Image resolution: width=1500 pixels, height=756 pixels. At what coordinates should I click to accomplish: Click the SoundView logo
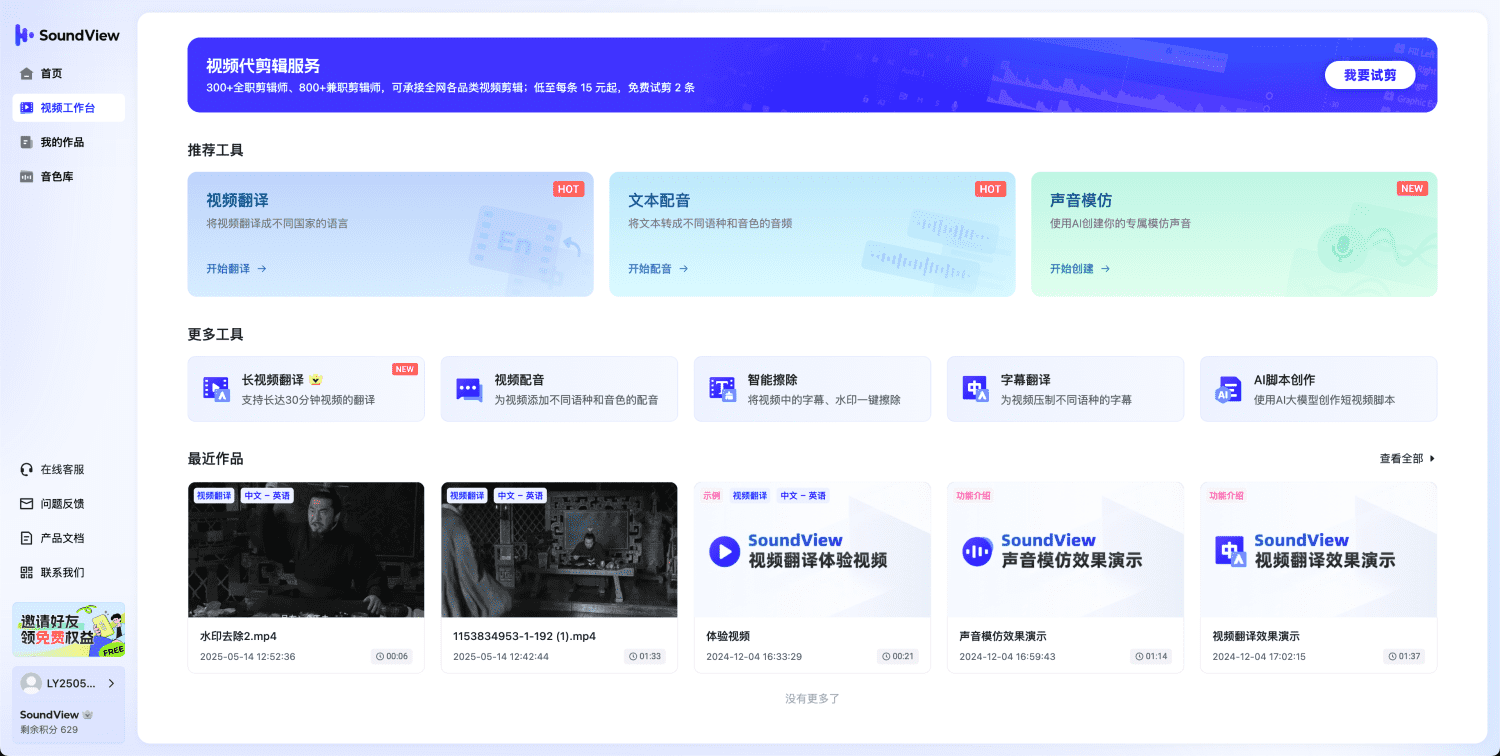click(67, 35)
